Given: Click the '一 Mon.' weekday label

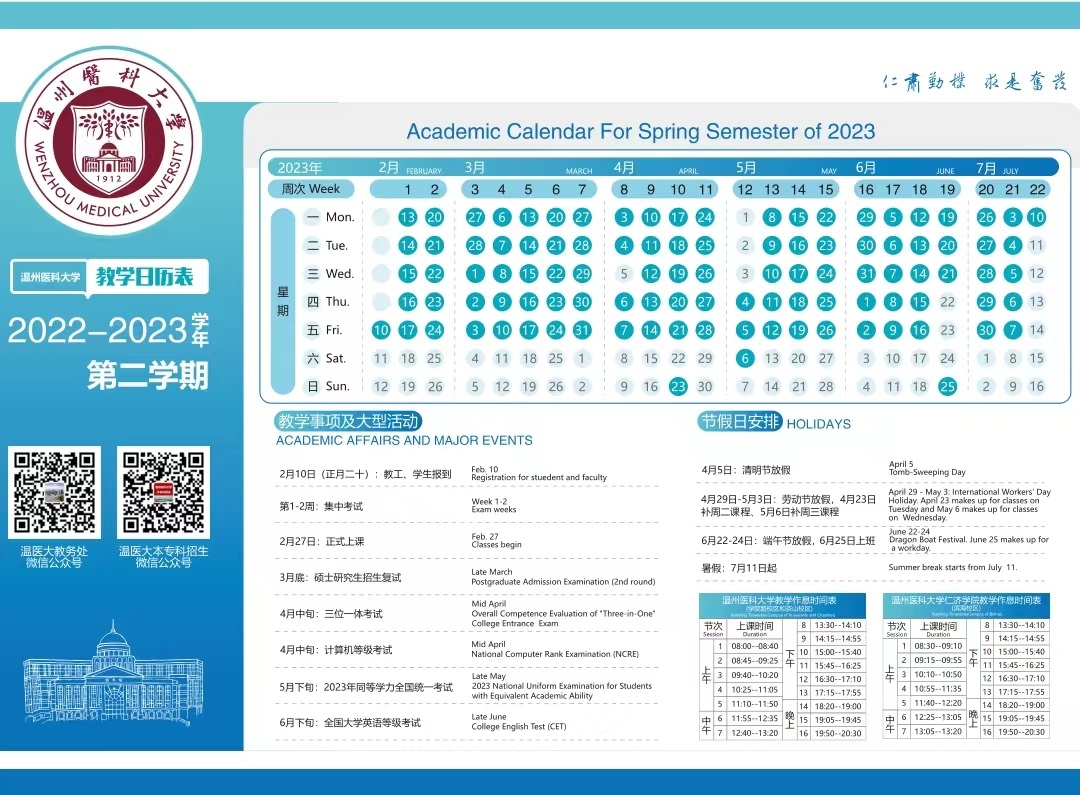Looking at the screenshot, I should pyautogui.click(x=331, y=217).
